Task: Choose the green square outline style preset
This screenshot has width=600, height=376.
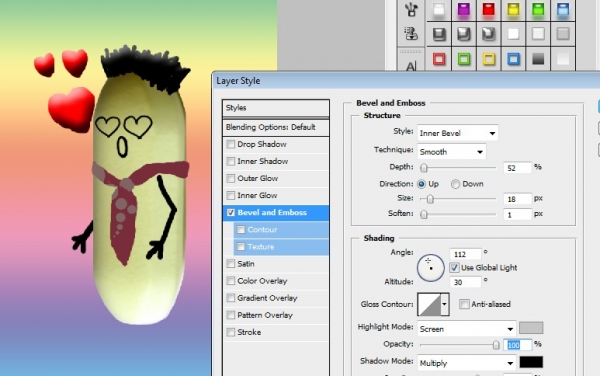Action: 464,59
